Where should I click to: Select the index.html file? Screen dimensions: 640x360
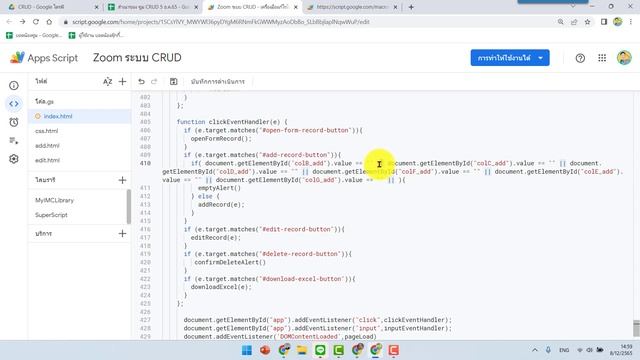[x=80, y=116]
